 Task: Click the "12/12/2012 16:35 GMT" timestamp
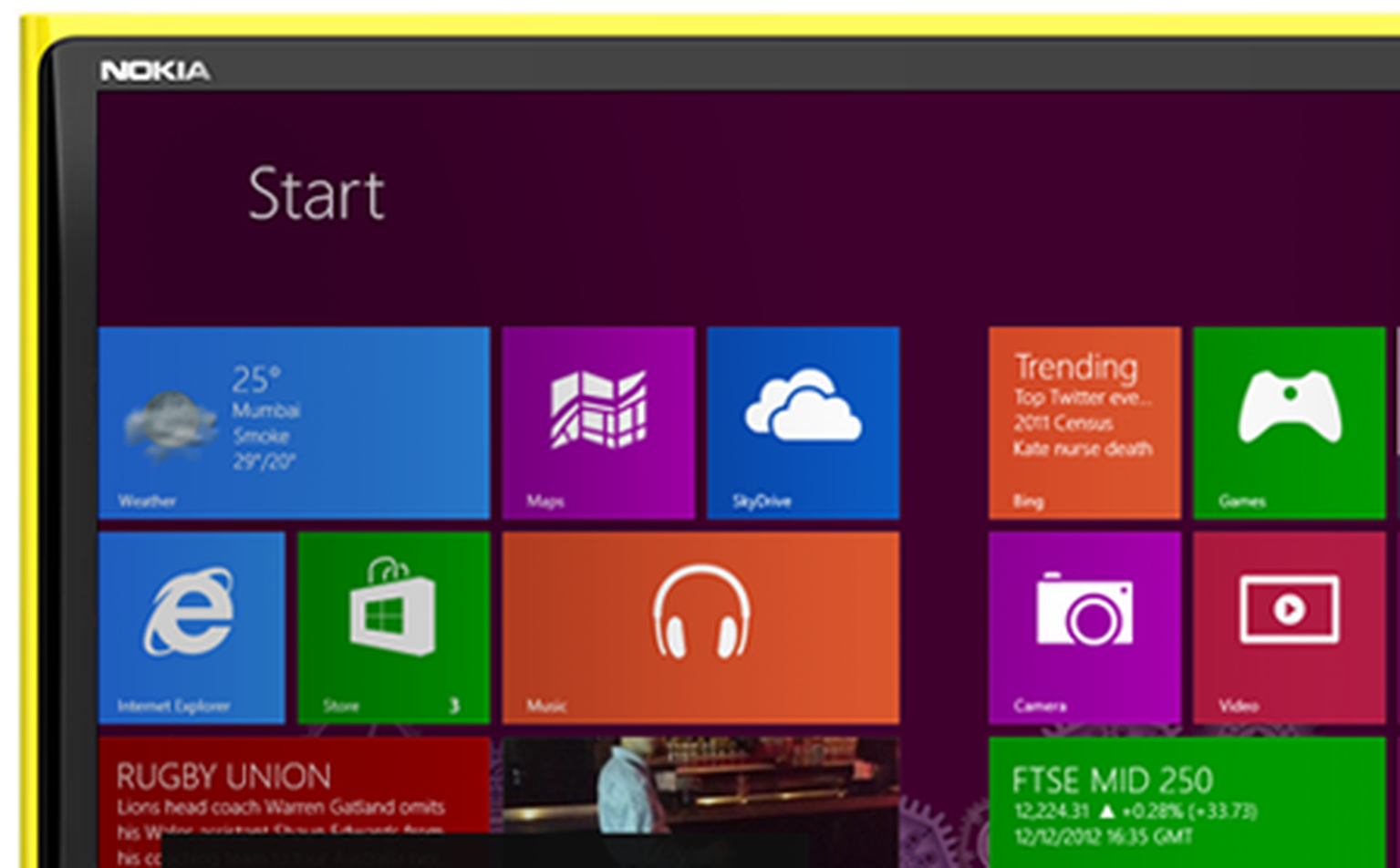point(1103,836)
